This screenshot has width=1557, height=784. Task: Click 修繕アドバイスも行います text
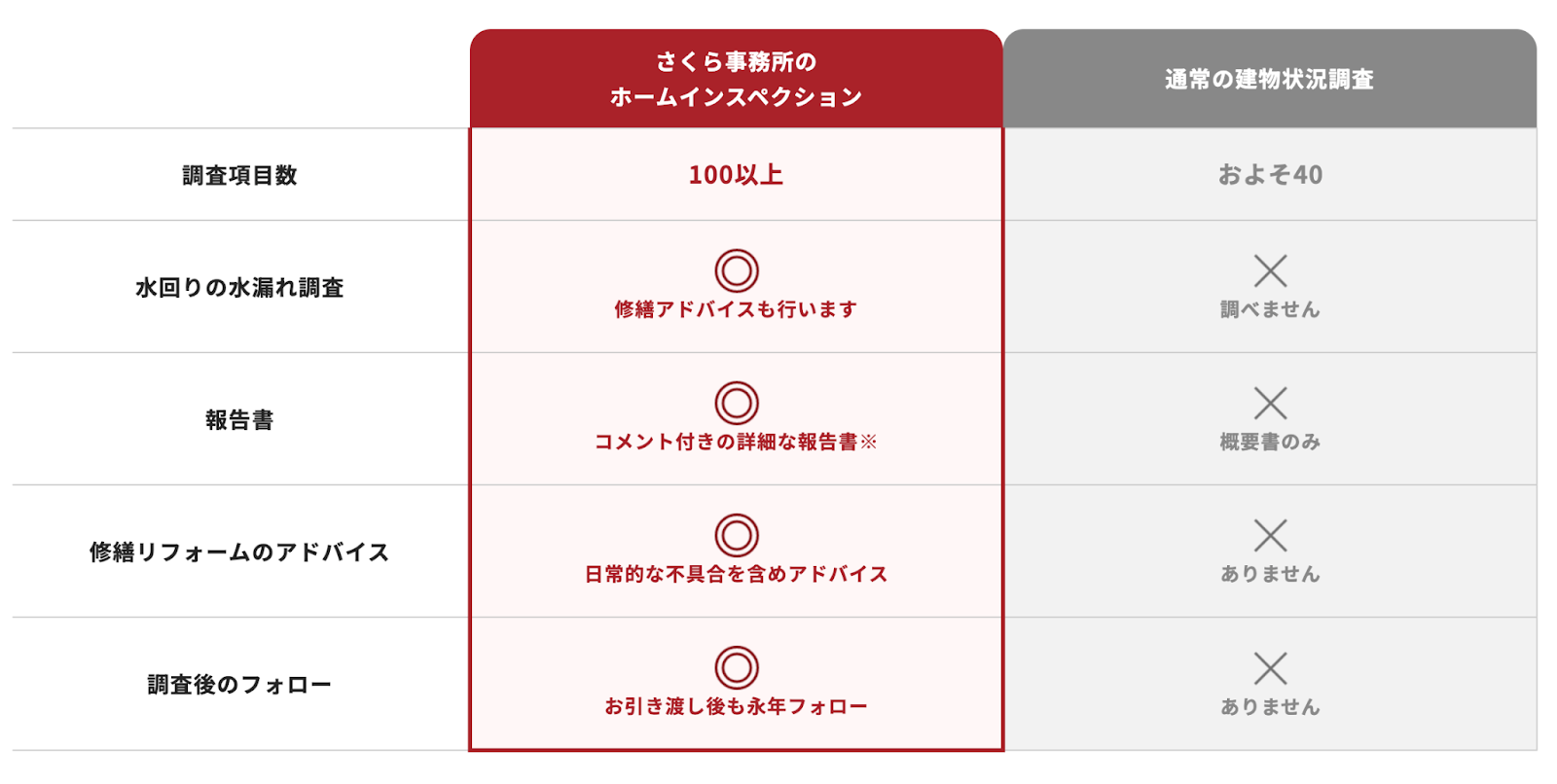(736, 309)
